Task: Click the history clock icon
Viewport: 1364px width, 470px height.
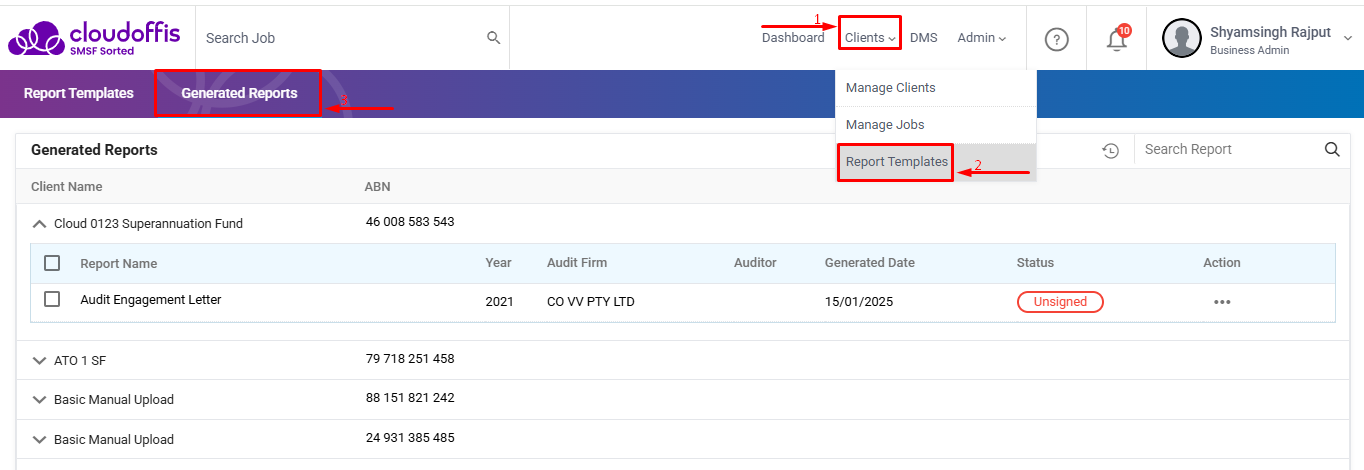Action: click(x=1110, y=150)
